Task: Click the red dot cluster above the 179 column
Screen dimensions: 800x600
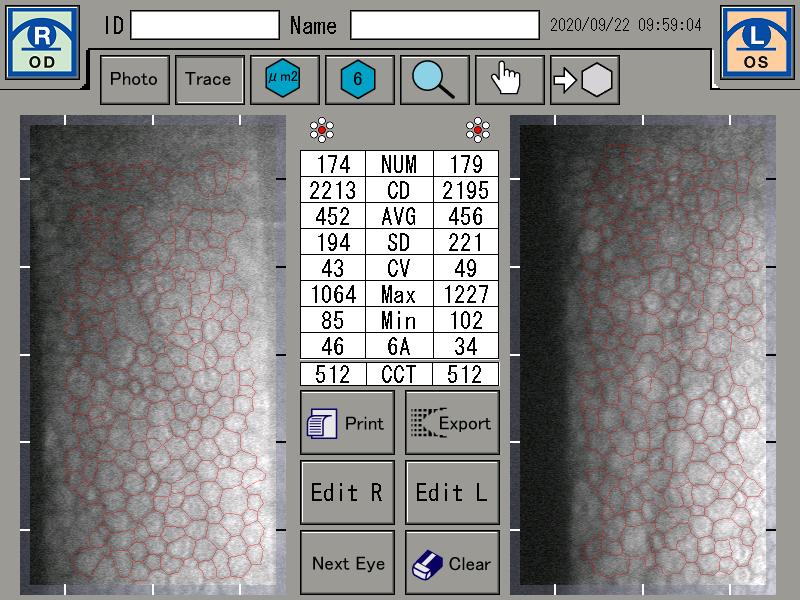Action: (x=478, y=130)
